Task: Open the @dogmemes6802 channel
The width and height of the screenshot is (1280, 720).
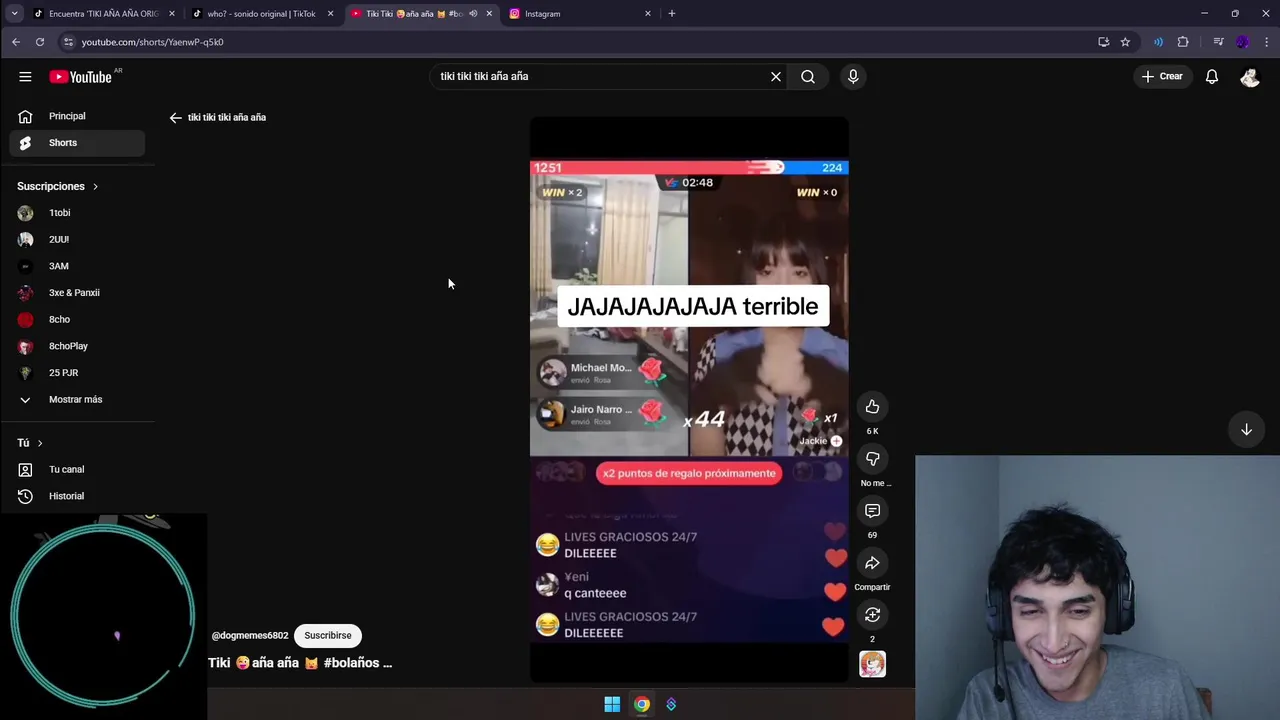Action: (x=250, y=636)
